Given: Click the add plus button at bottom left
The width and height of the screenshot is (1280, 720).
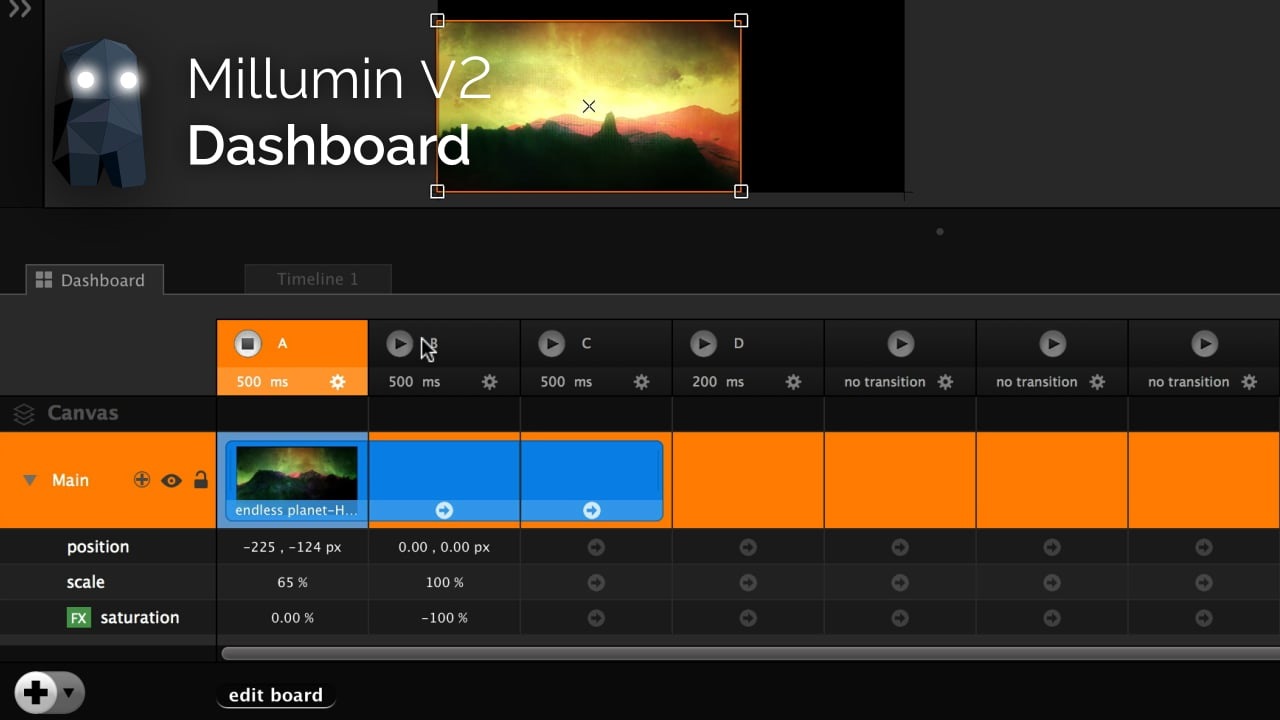Looking at the screenshot, I should (x=36, y=692).
